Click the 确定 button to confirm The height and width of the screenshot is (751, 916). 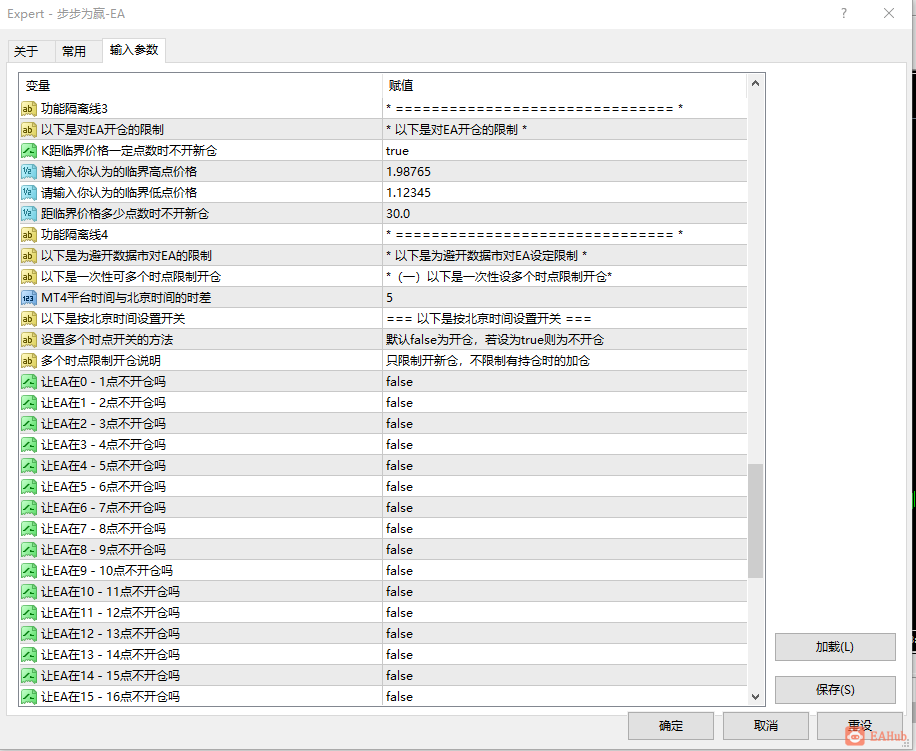tap(671, 726)
